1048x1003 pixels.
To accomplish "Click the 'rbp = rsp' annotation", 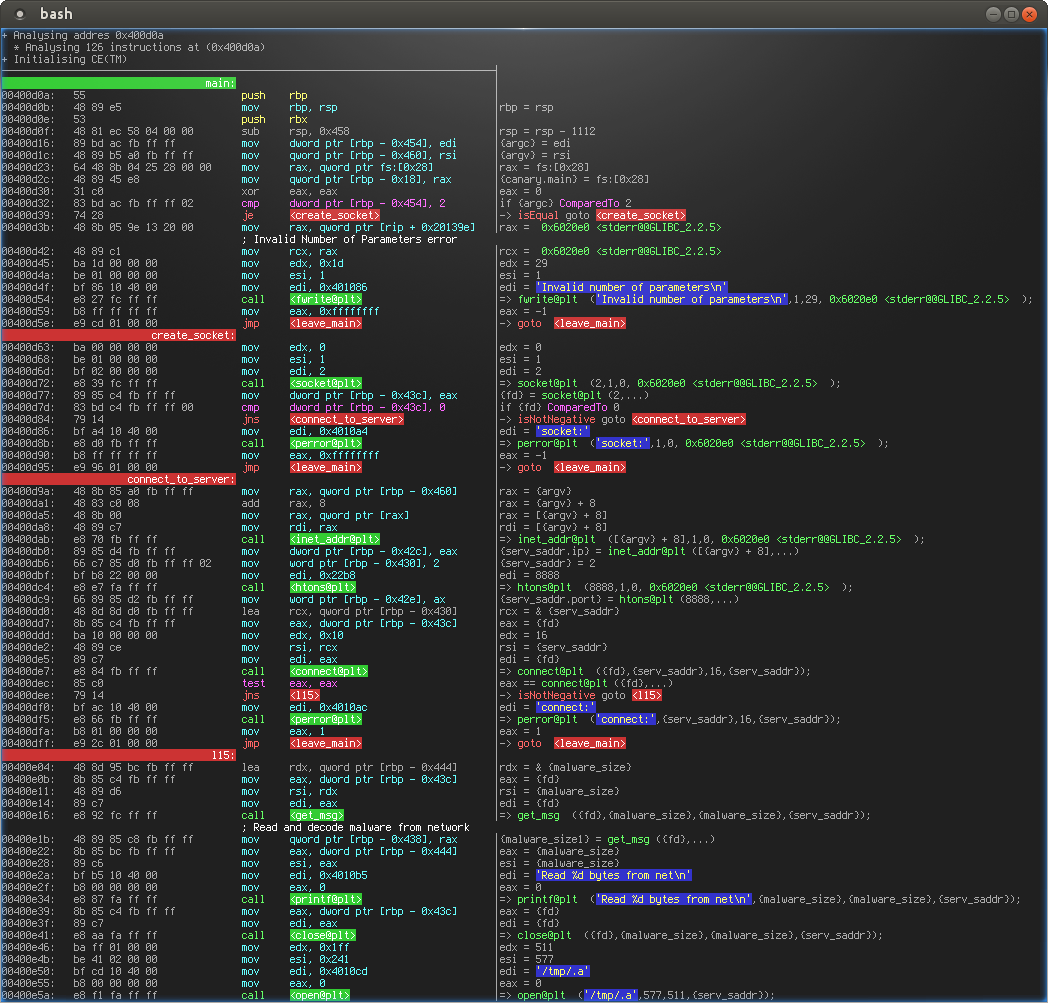I will click(x=526, y=108).
